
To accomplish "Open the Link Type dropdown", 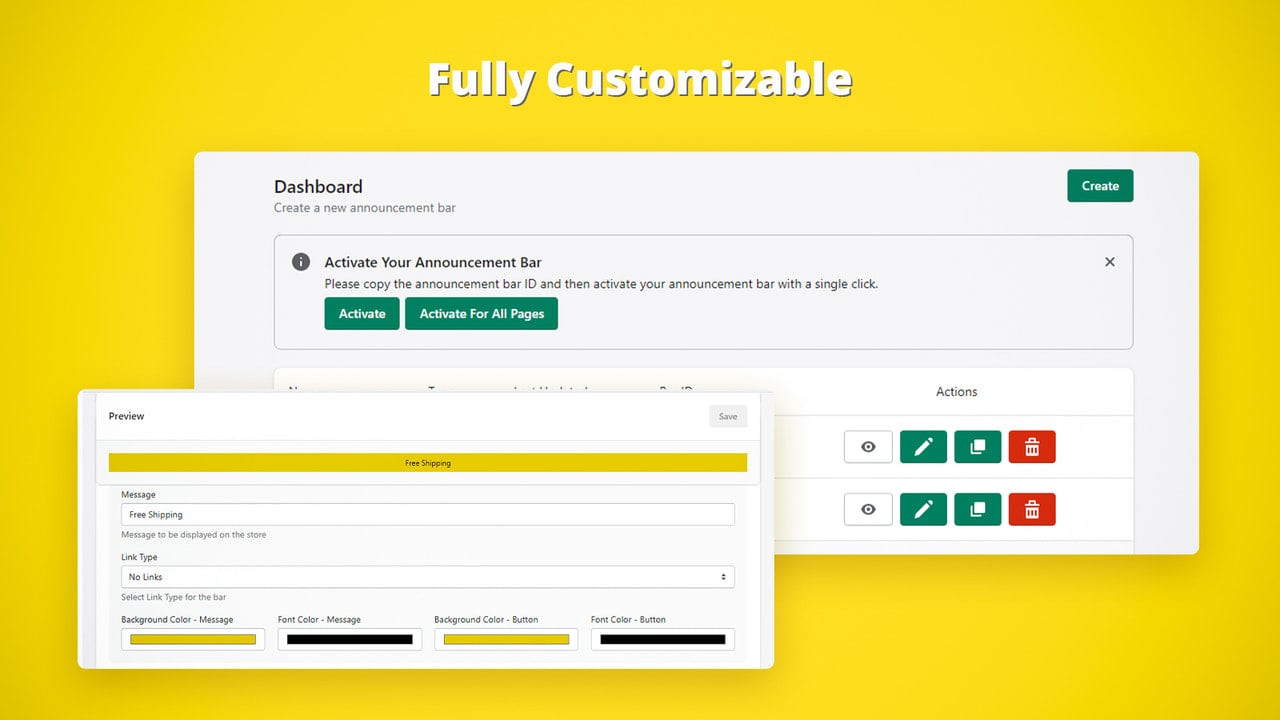I will pyautogui.click(x=428, y=577).
